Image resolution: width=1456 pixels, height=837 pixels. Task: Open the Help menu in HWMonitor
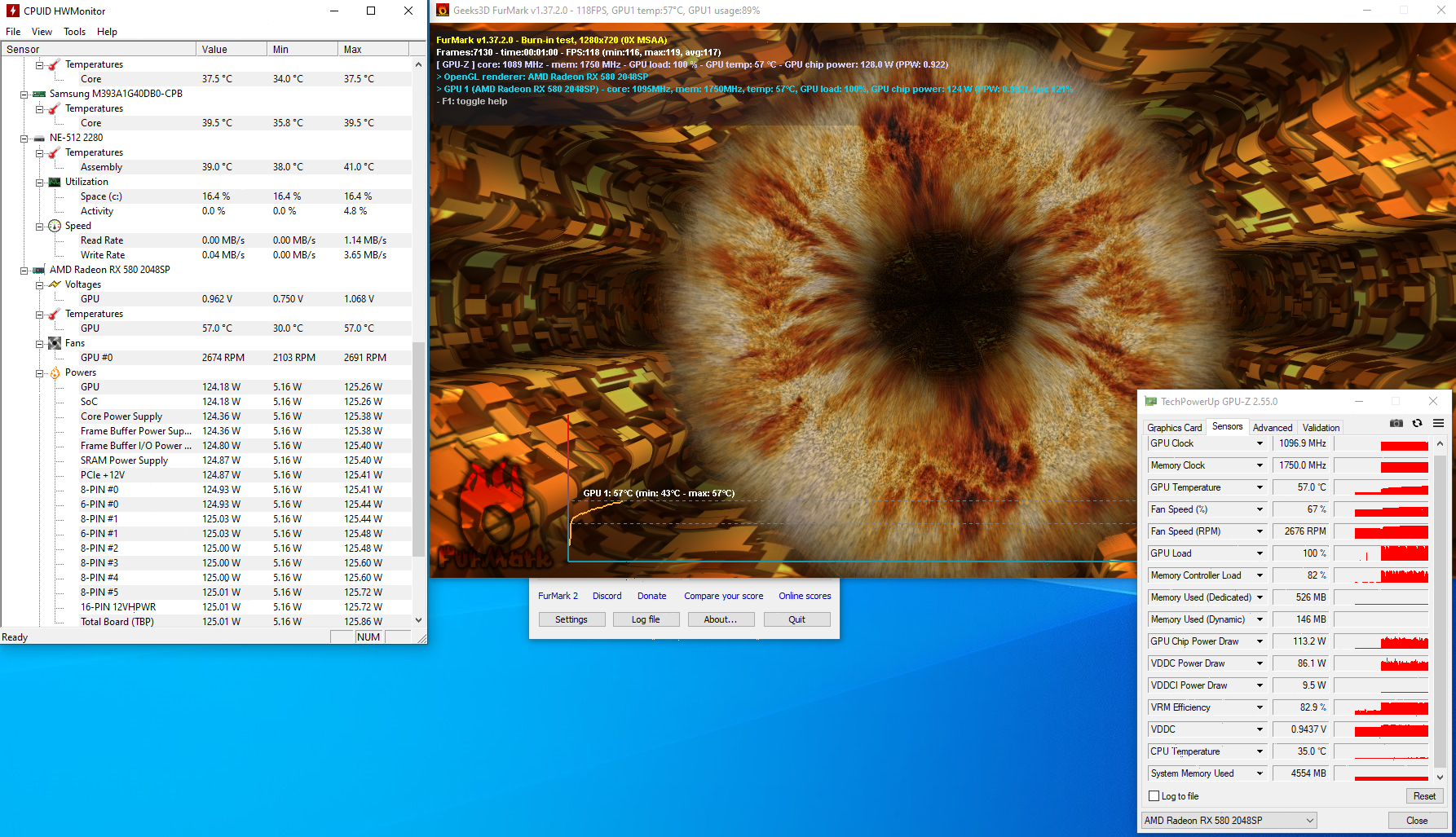107,32
